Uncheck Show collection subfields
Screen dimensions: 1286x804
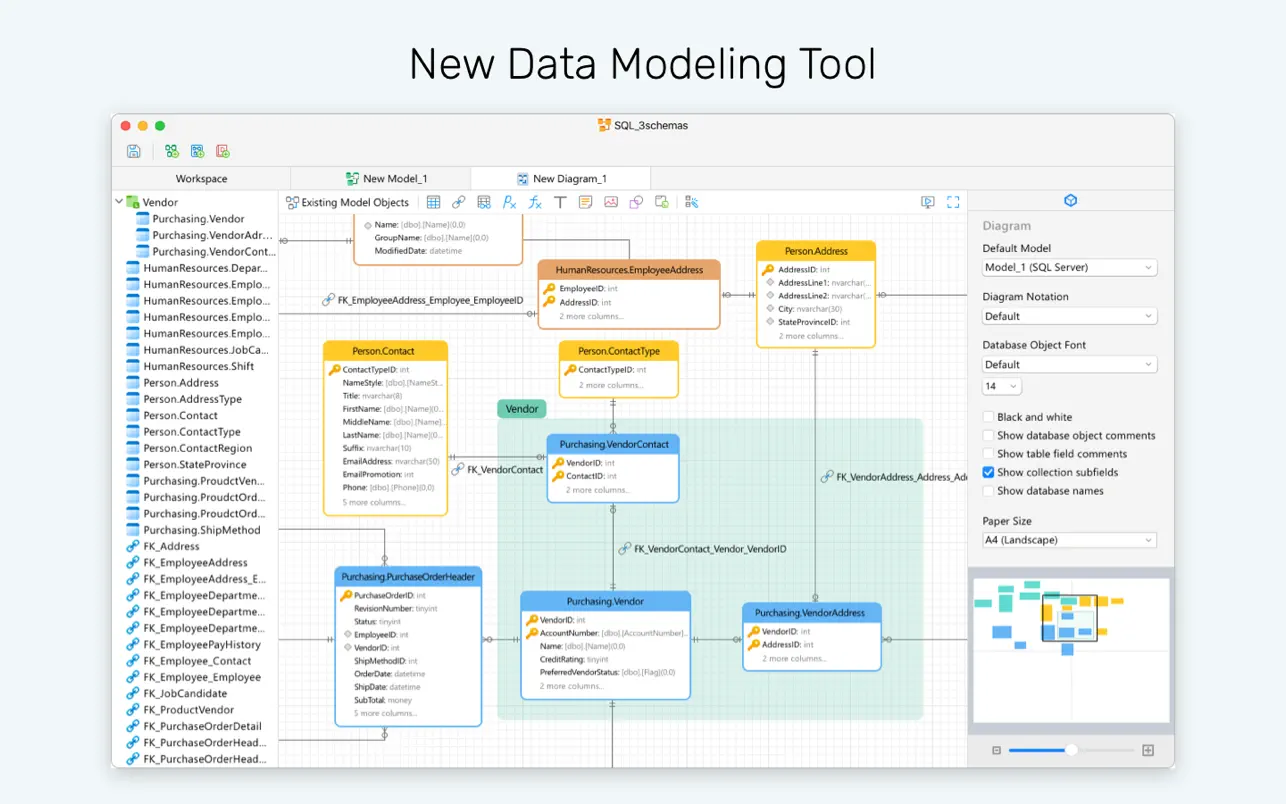[x=988, y=472]
